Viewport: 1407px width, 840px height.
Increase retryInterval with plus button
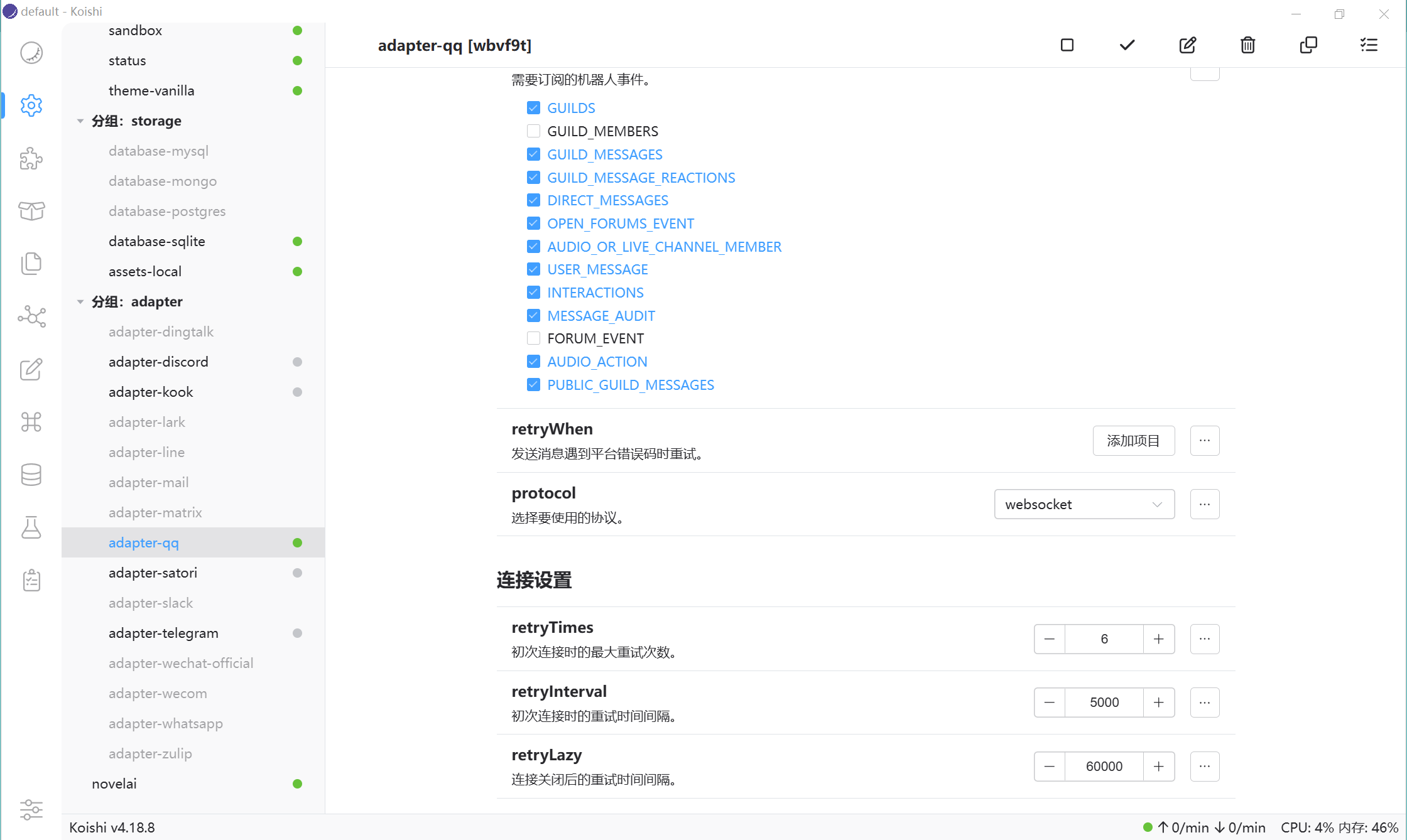coord(1159,703)
